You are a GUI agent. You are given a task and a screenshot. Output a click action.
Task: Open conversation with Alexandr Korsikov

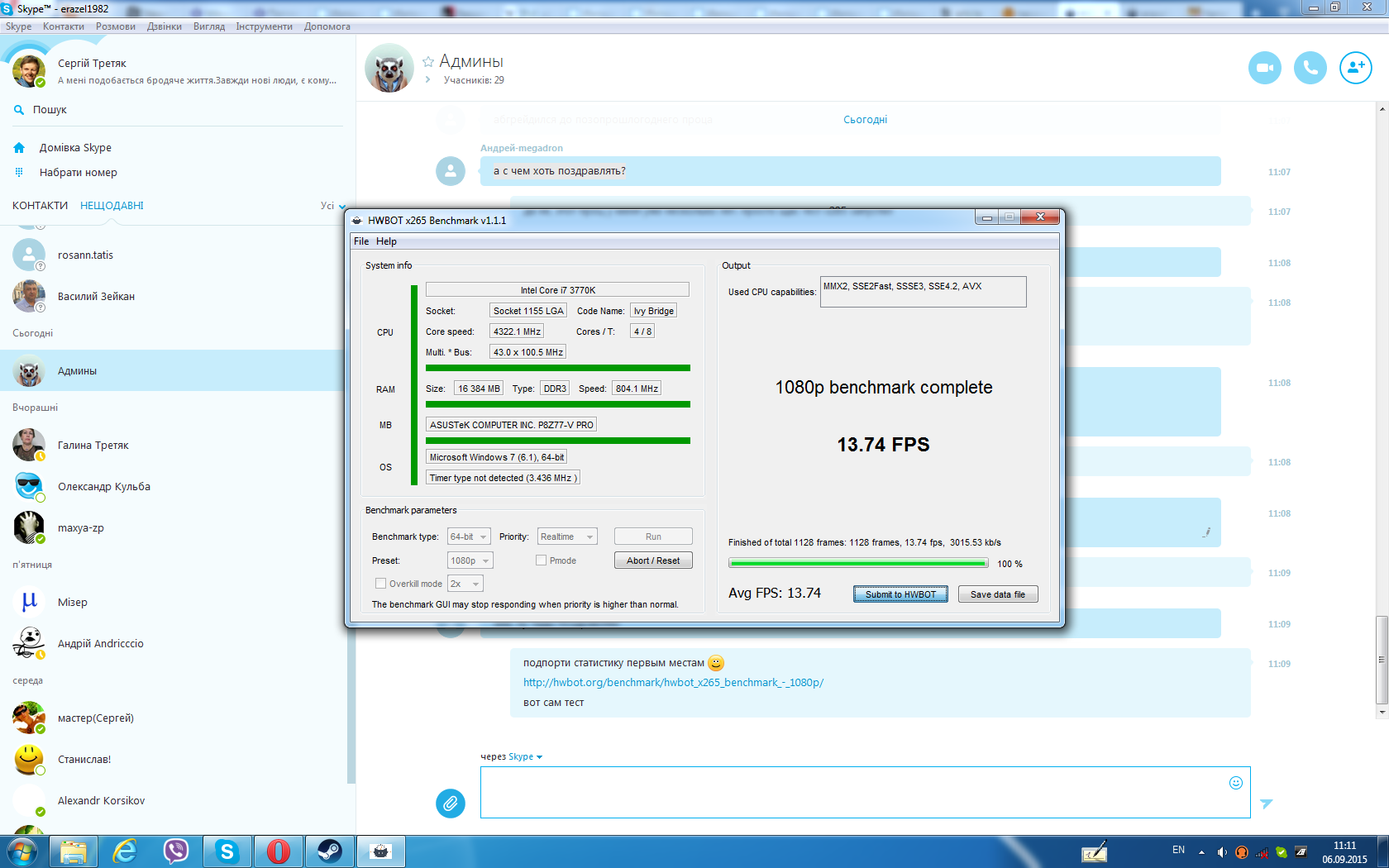tap(172, 800)
